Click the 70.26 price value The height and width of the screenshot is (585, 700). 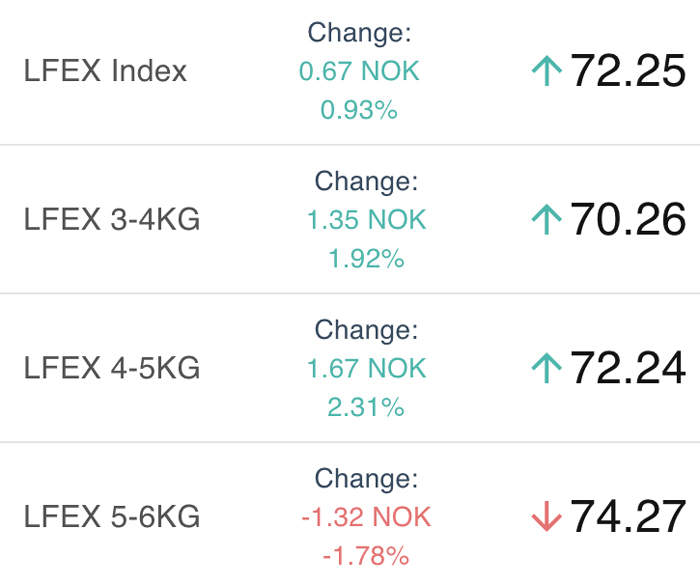pyautogui.click(x=628, y=219)
